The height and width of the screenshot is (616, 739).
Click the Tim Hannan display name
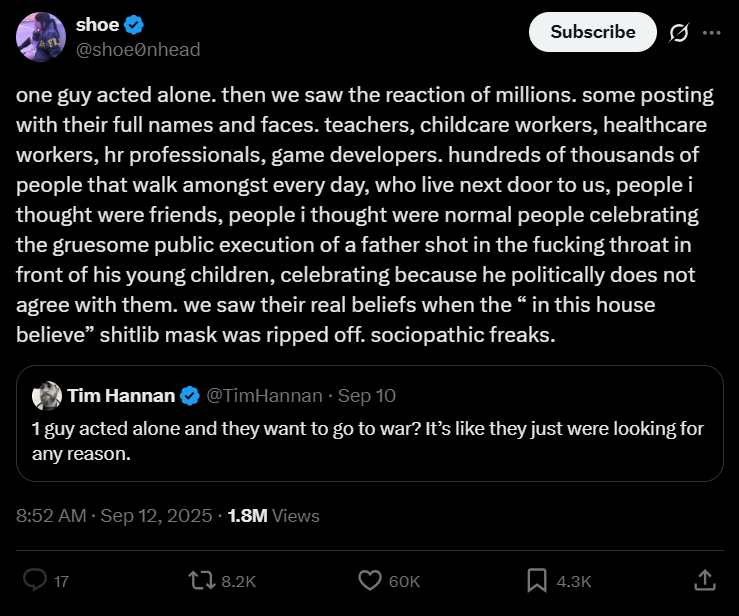120,396
